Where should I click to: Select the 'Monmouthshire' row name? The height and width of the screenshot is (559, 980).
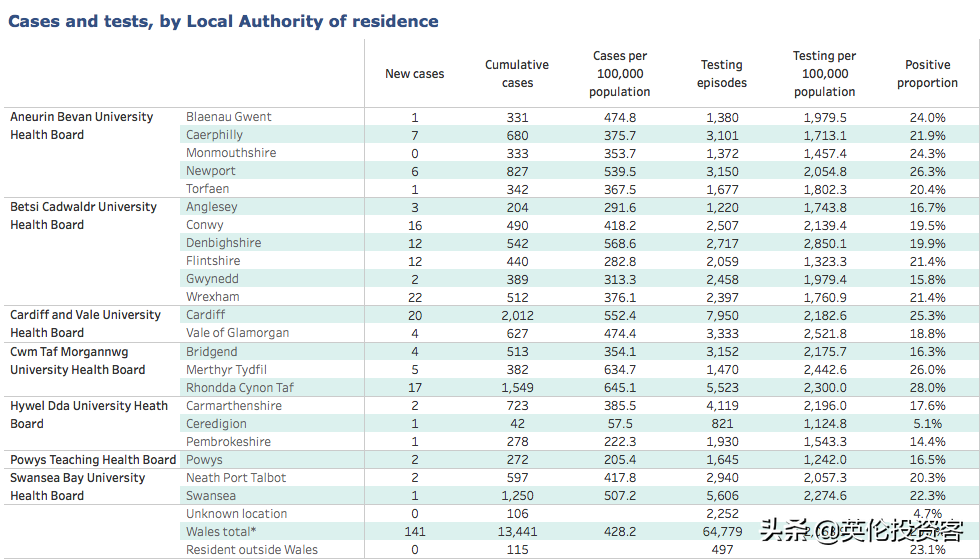click(x=231, y=153)
